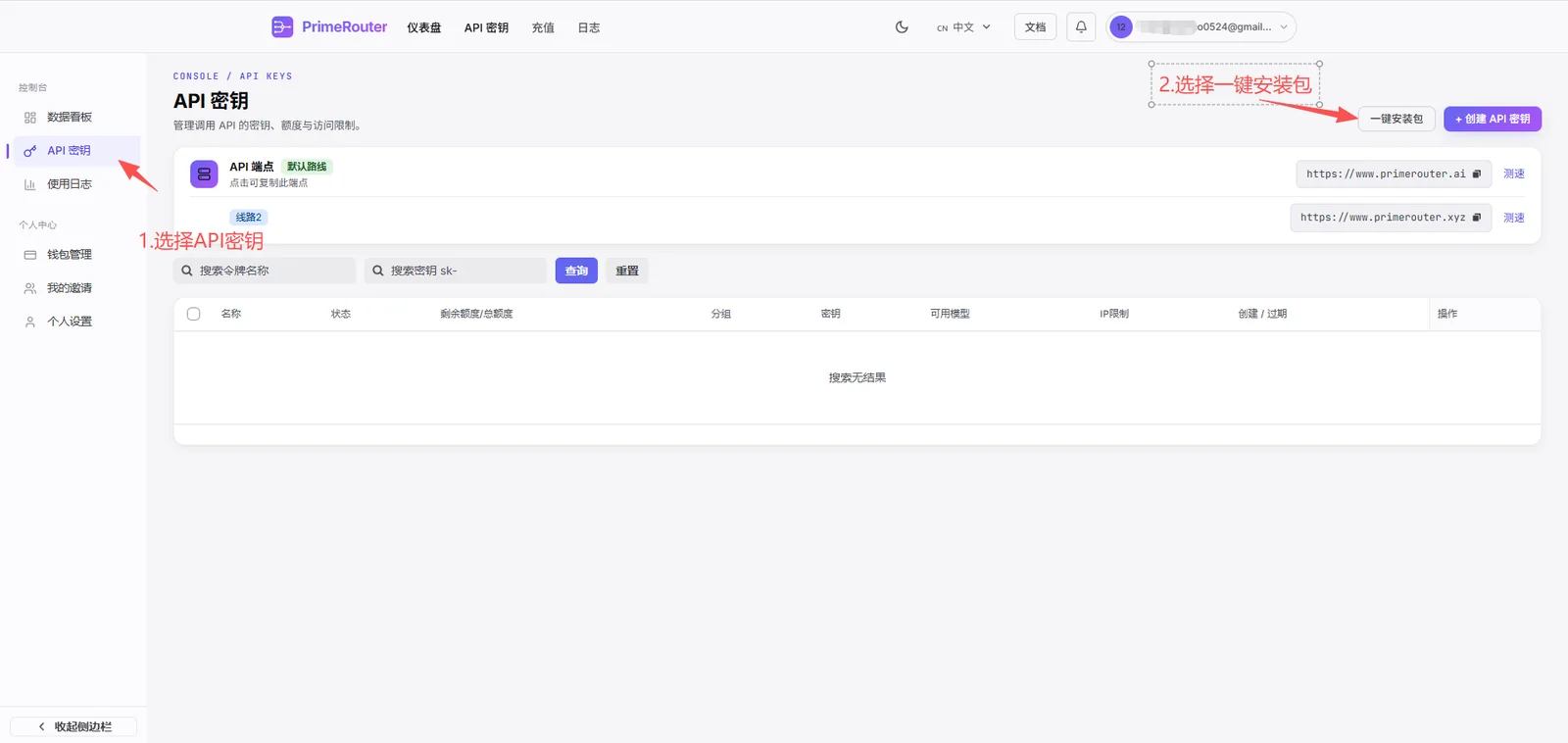This screenshot has width=1568, height=743.
Task: Expand the account email dropdown
Action: click(x=1284, y=27)
